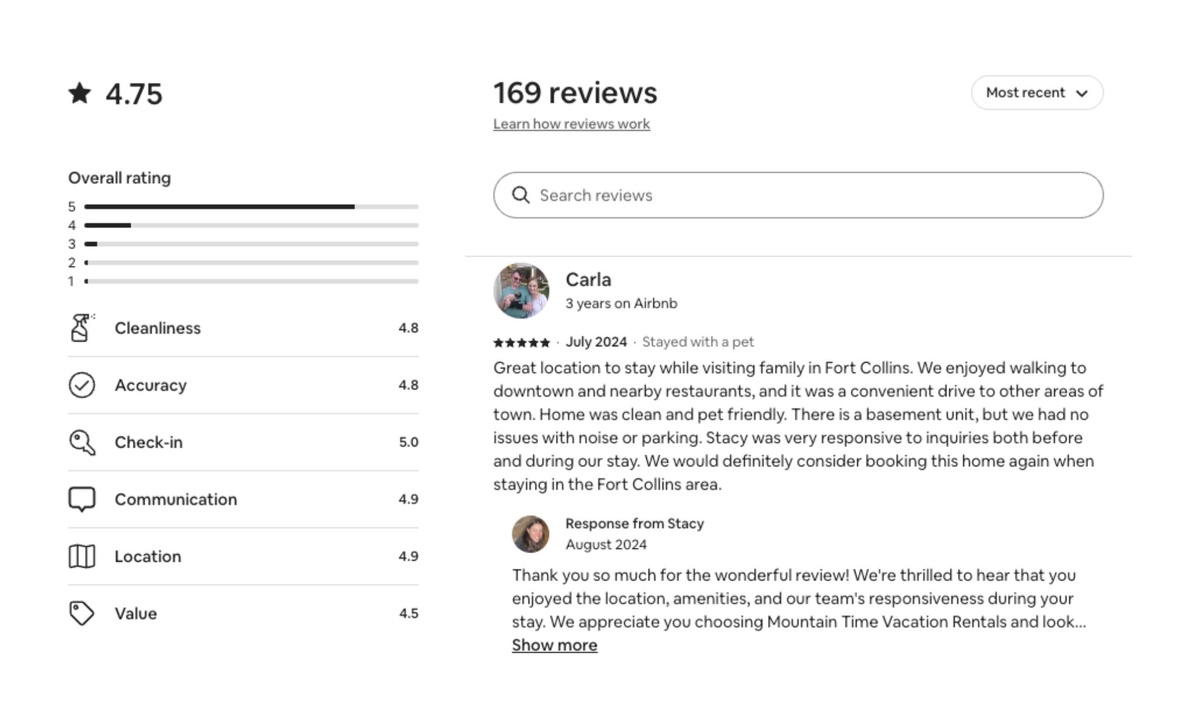Open the Most recent sort dropdown

pos(1037,93)
